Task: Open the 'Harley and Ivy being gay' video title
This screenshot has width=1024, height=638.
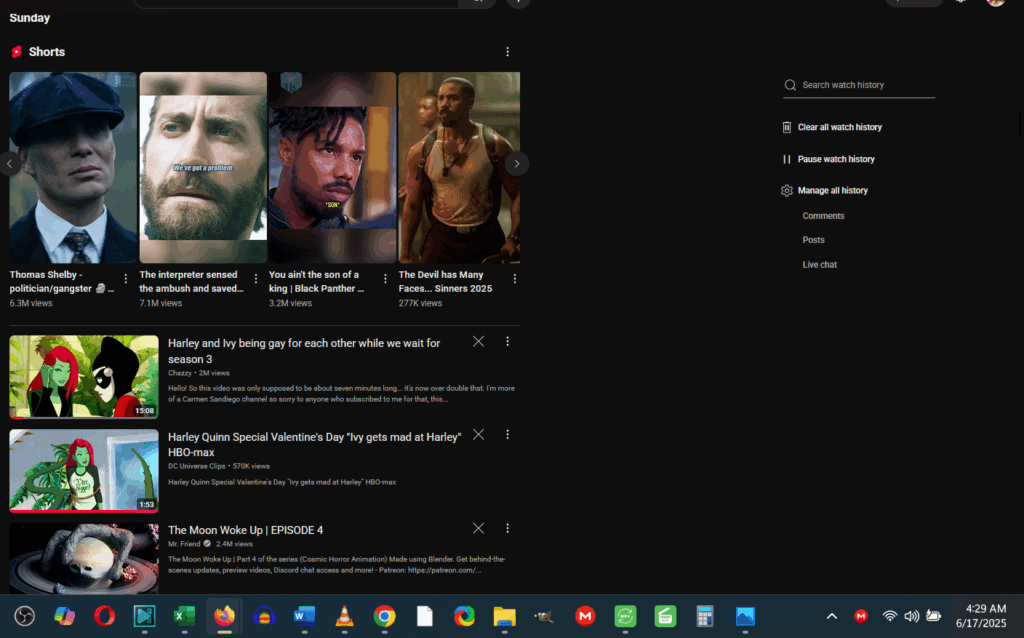Action: click(304, 351)
